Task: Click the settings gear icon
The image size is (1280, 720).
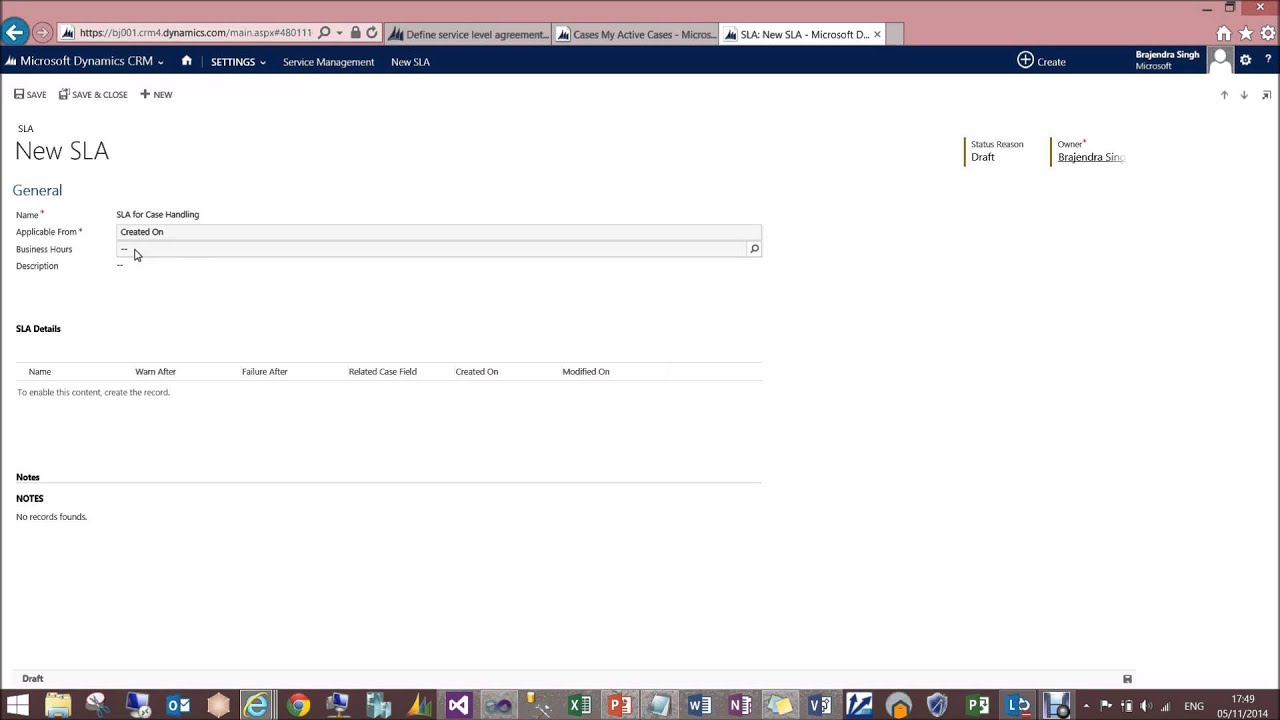Action: click(x=1245, y=61)
